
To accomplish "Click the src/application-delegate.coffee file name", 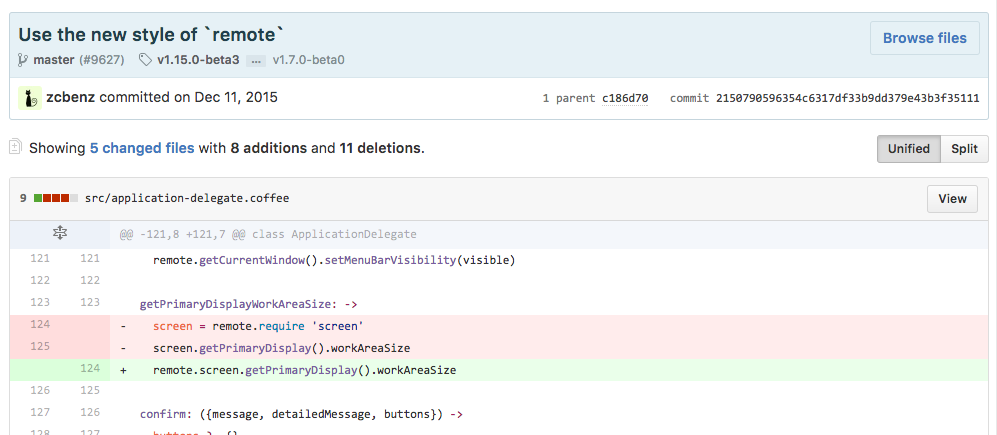I will tap(187, 198).
